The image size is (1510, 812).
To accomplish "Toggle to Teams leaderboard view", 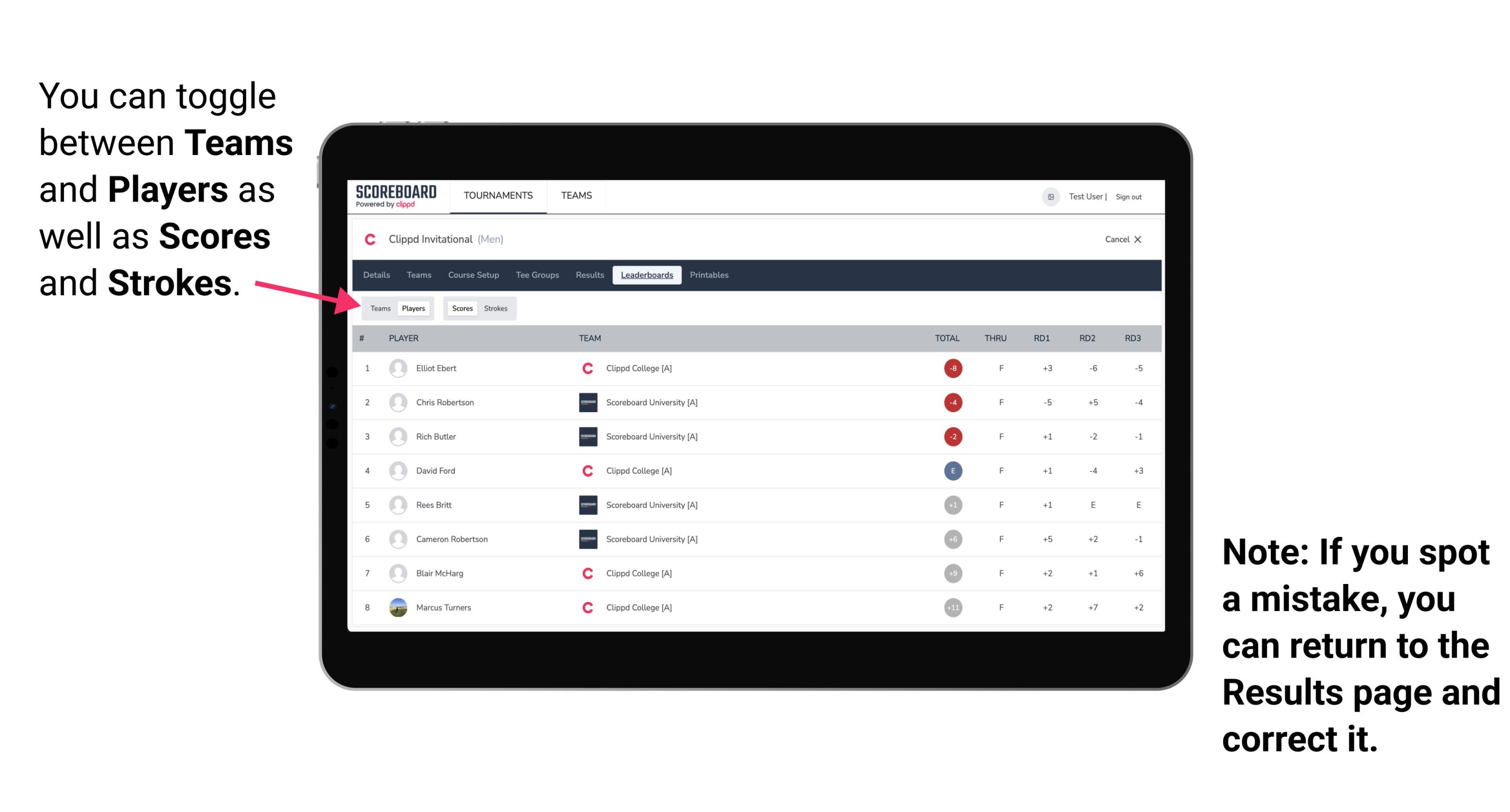I will click(378, 308).
